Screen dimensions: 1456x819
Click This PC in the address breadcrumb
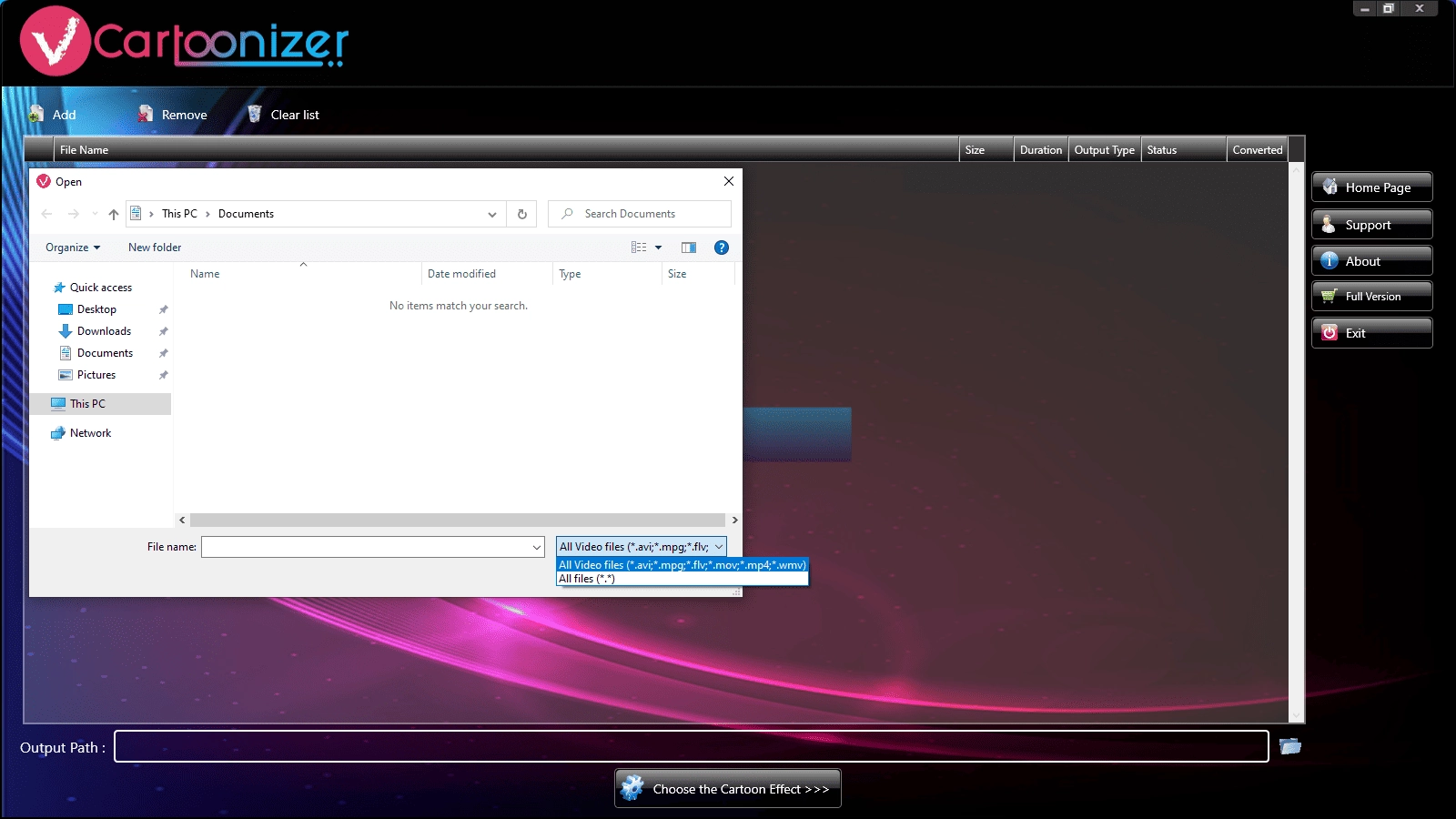[179, 214]
